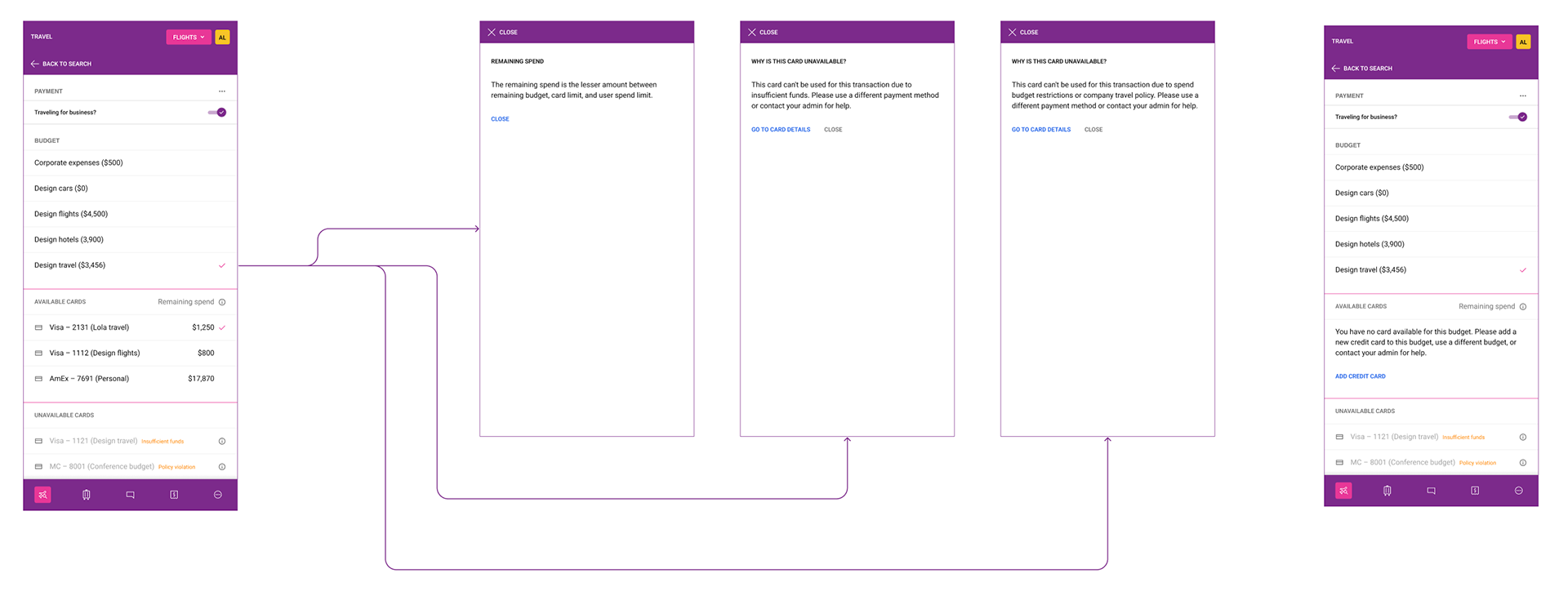Open expenses receipt tab in screen with Add Credit Card
The image size is (1568, 609).
tap(1475, 491)
